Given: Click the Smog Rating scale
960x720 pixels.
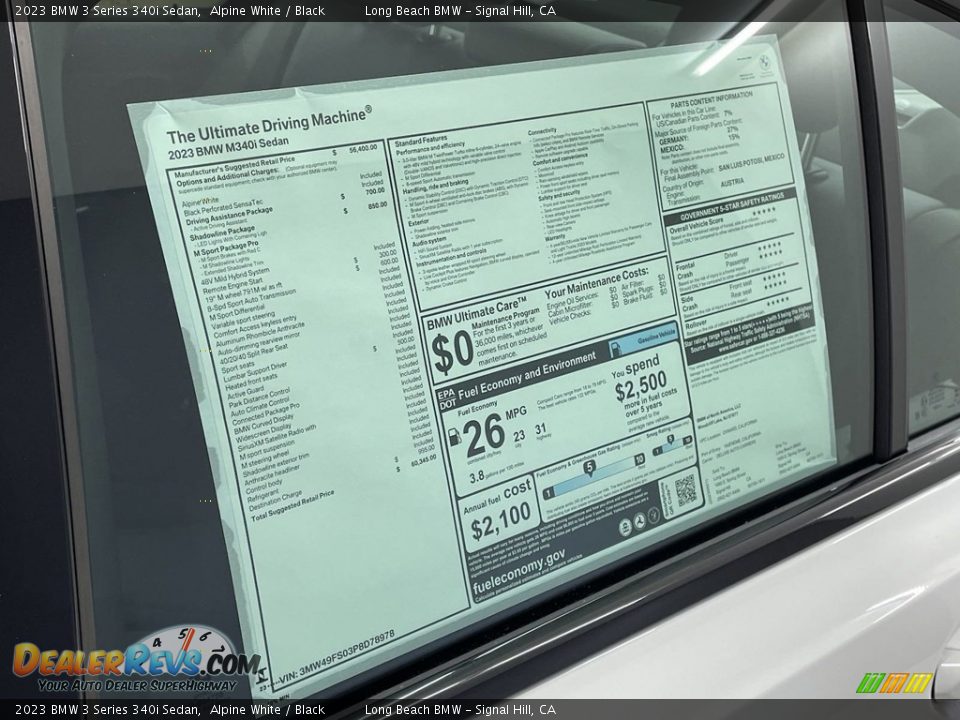Looking at the screenshot, I should (672, 445).
